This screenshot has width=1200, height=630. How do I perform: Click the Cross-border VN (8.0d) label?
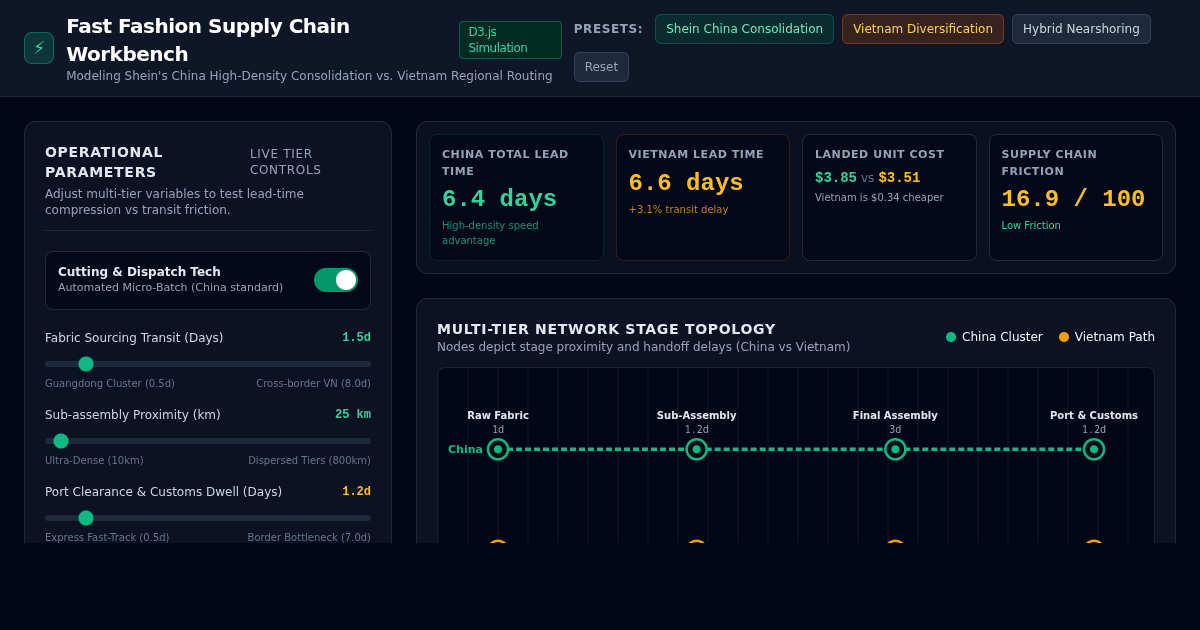(x=313, y=384)
